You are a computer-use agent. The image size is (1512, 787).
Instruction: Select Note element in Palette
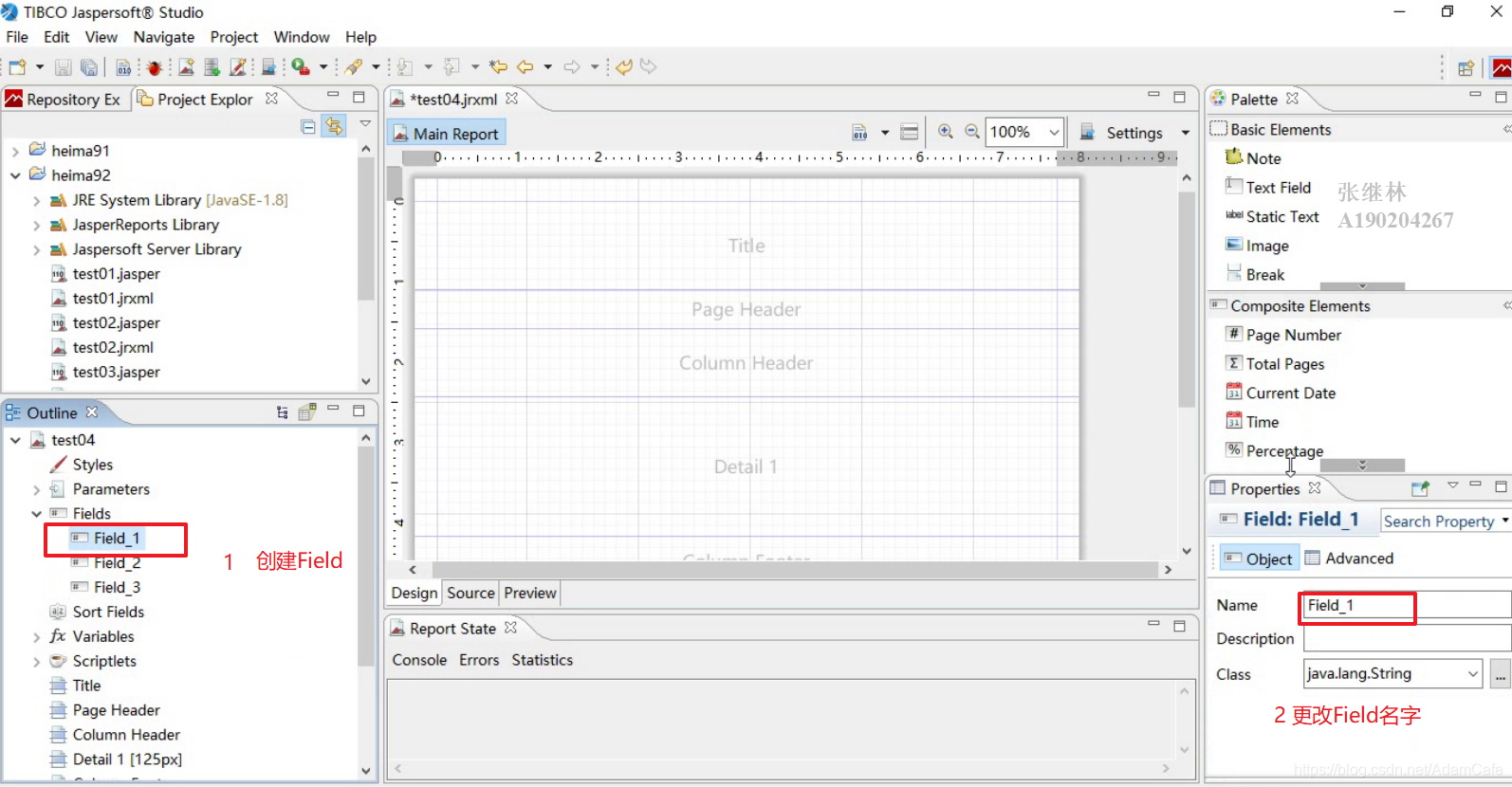pyautogui.click(x=1253, y=158)
